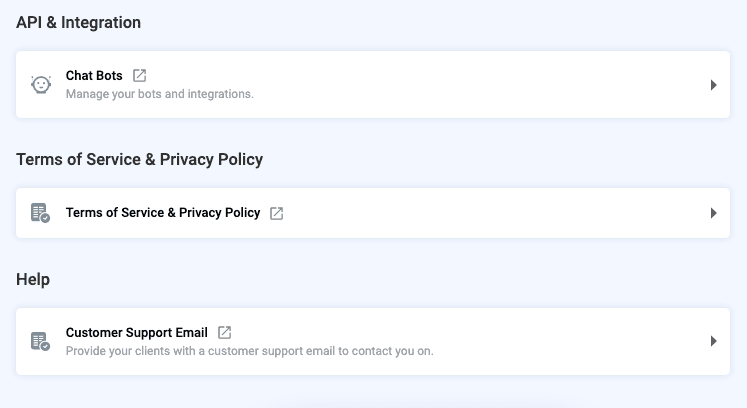
Task: Expand the Customer Support Email row arrow
Action: 714,341
